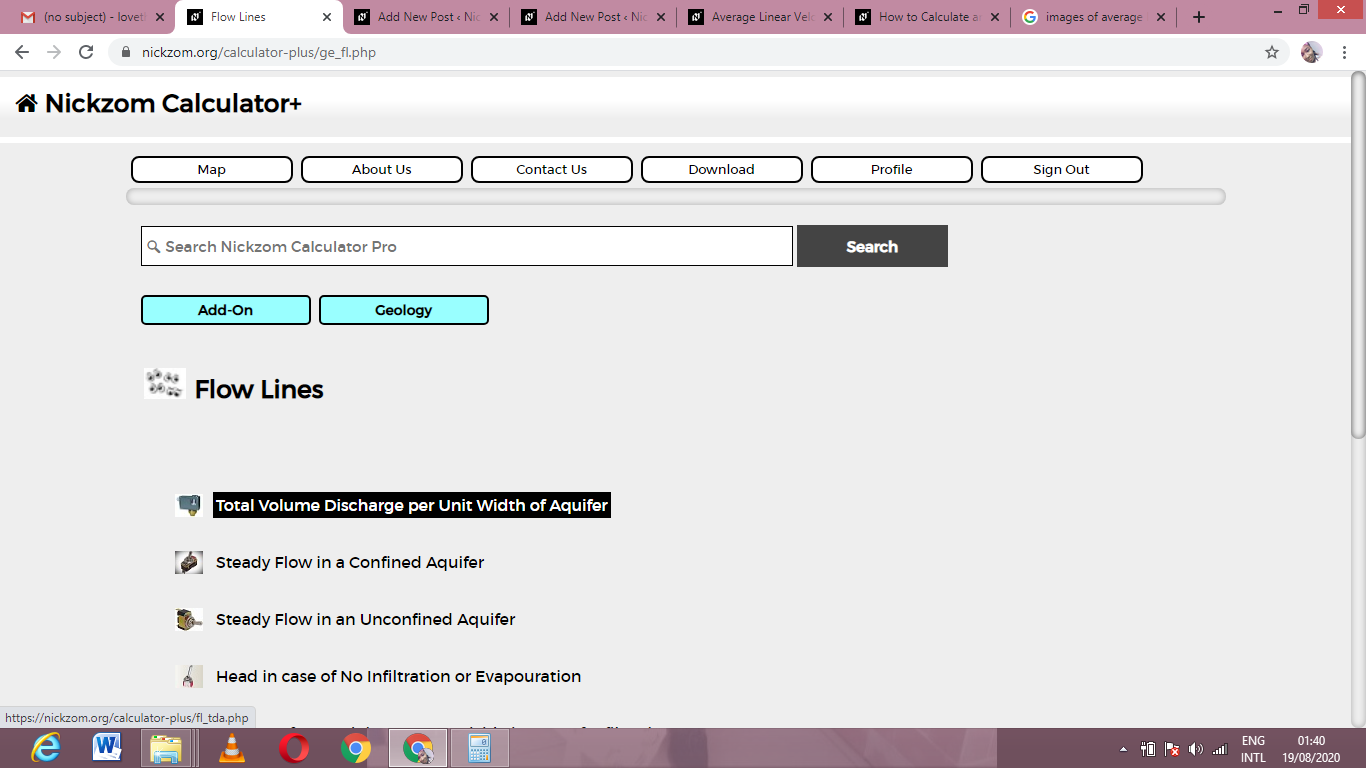1366x768 pixels.
Task: Open a new browser tab
Action: point(1199,17)
